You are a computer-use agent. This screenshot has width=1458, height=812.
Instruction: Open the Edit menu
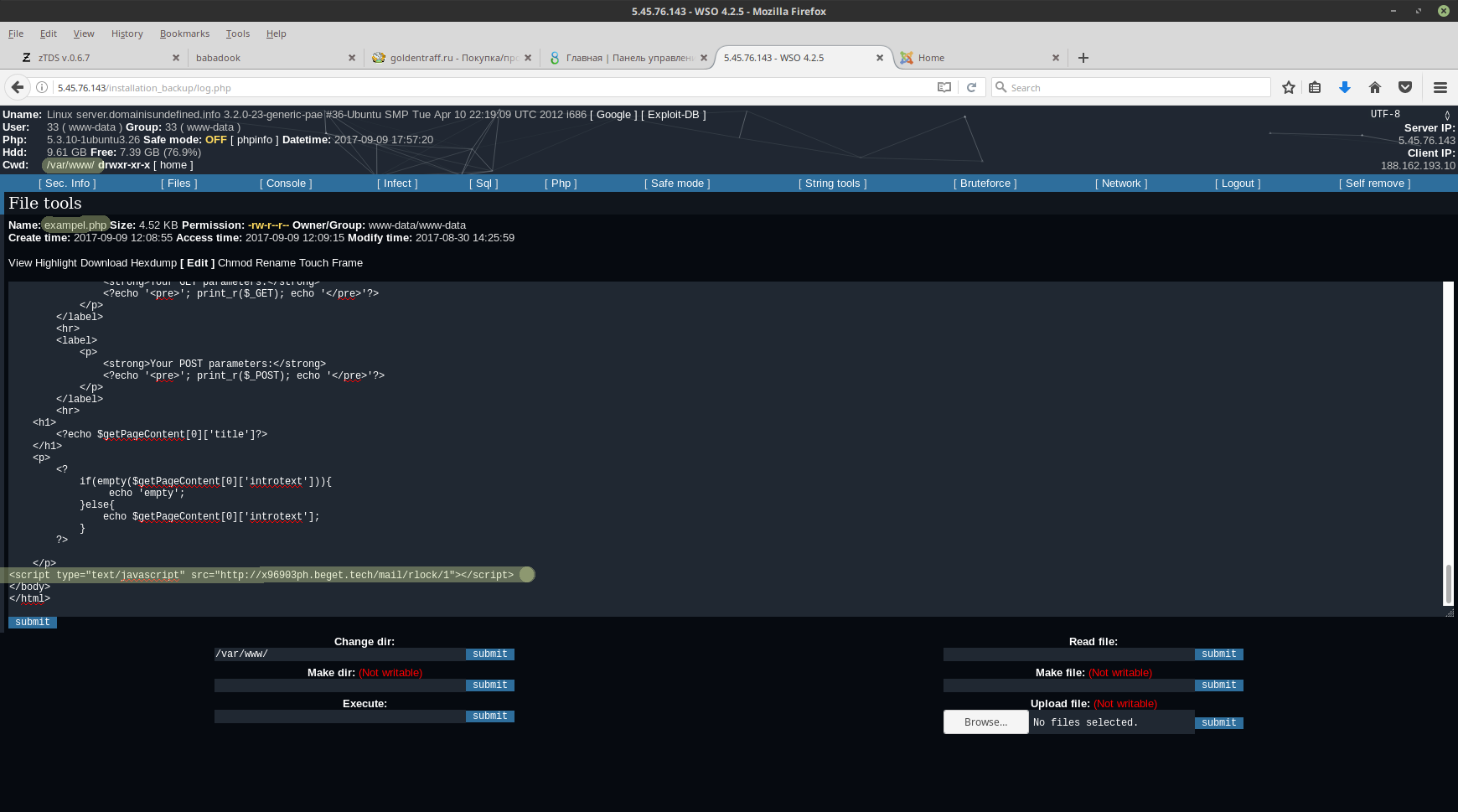[x=49, y=34]
